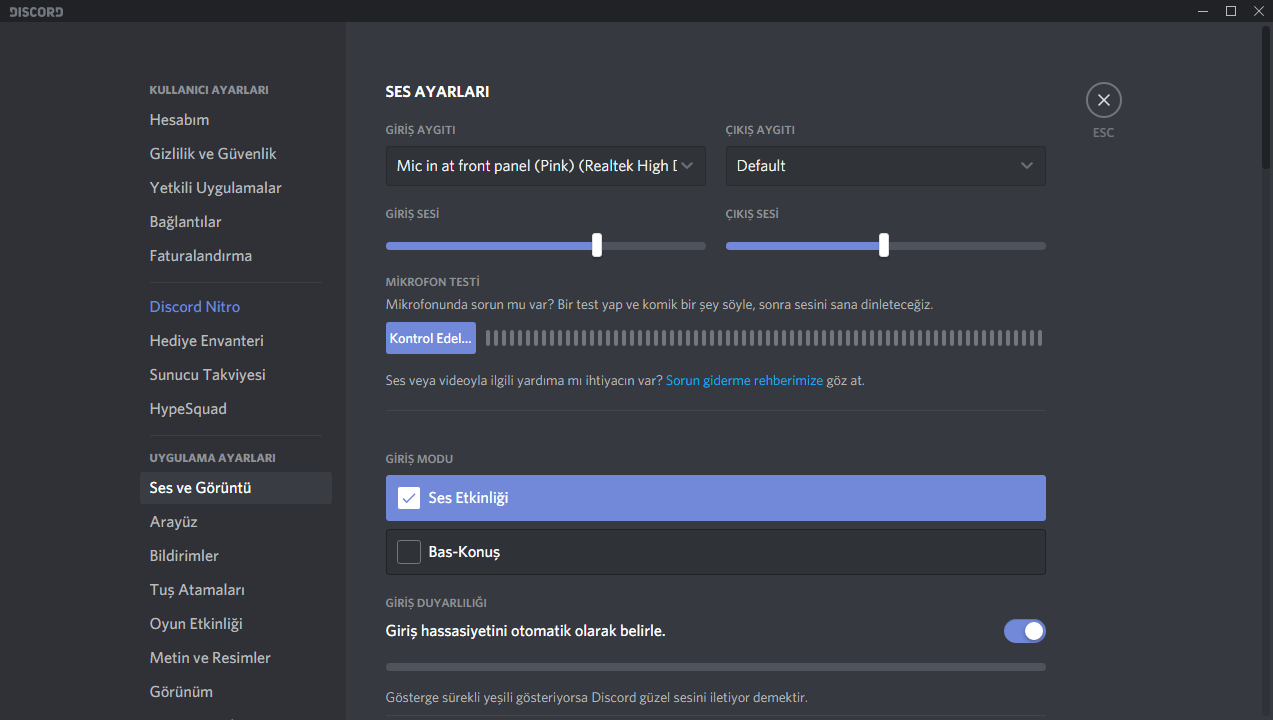Click the Discord logo in title bar
1273x720 pixels.
36,12
